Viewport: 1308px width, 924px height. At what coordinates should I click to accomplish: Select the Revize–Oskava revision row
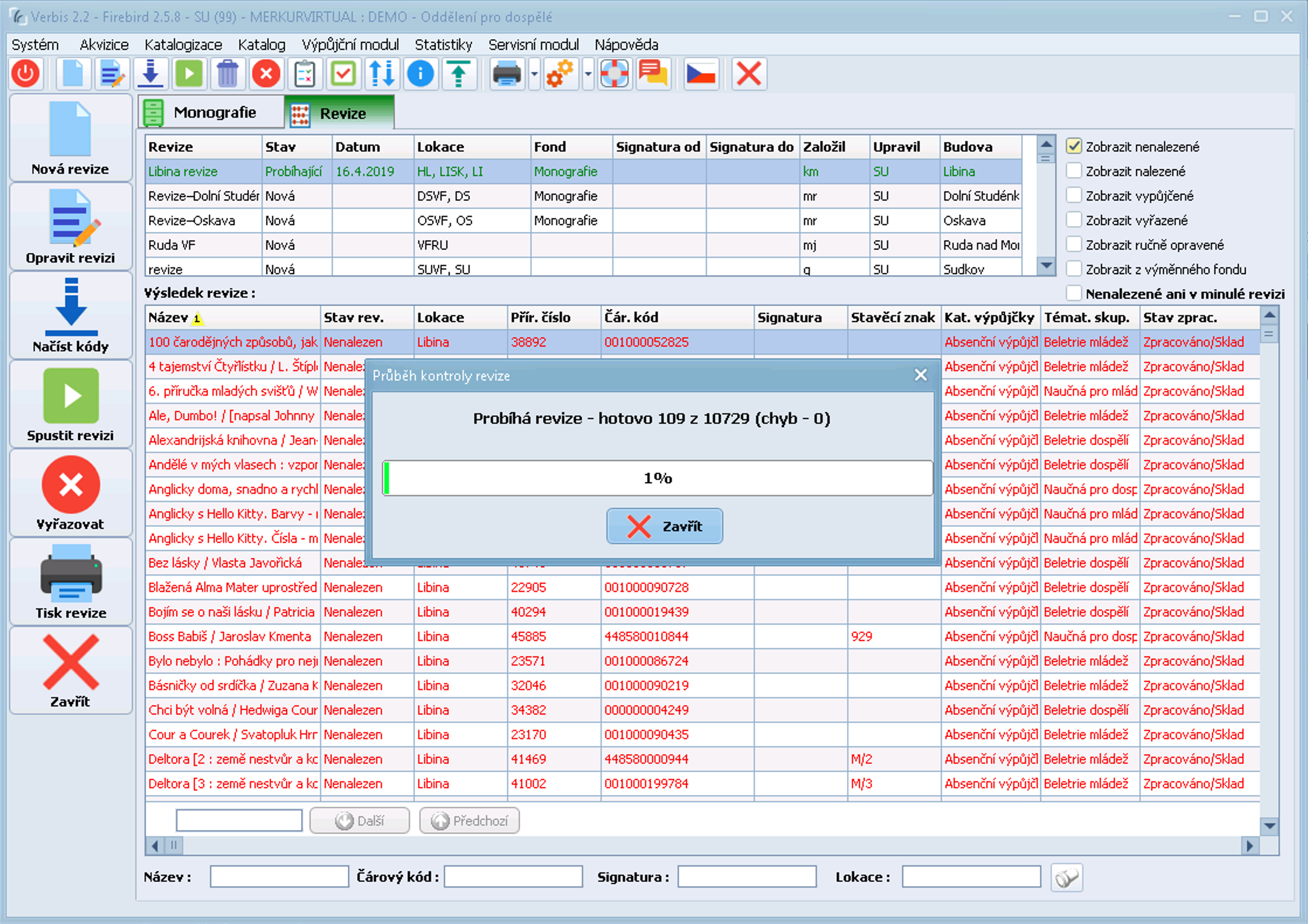click(x=584, y=220)
